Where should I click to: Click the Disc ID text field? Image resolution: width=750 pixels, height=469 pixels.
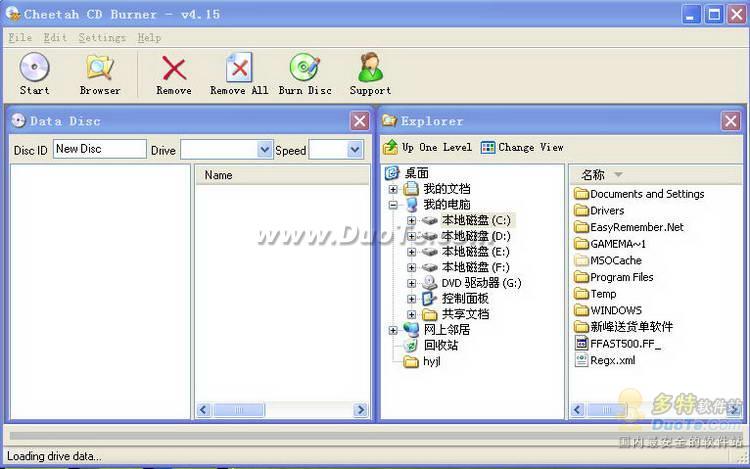(x=99, y=149)
